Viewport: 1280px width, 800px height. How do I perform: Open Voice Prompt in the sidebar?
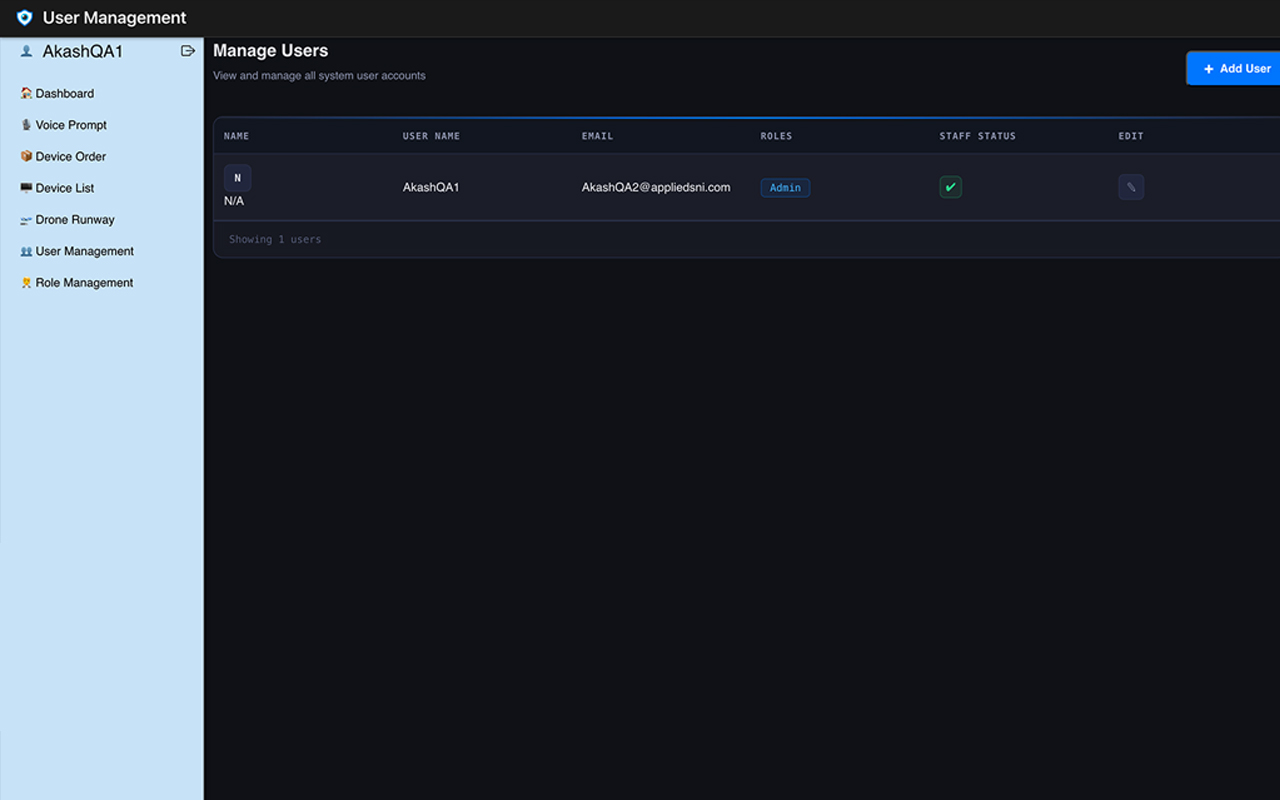[63, 125]
